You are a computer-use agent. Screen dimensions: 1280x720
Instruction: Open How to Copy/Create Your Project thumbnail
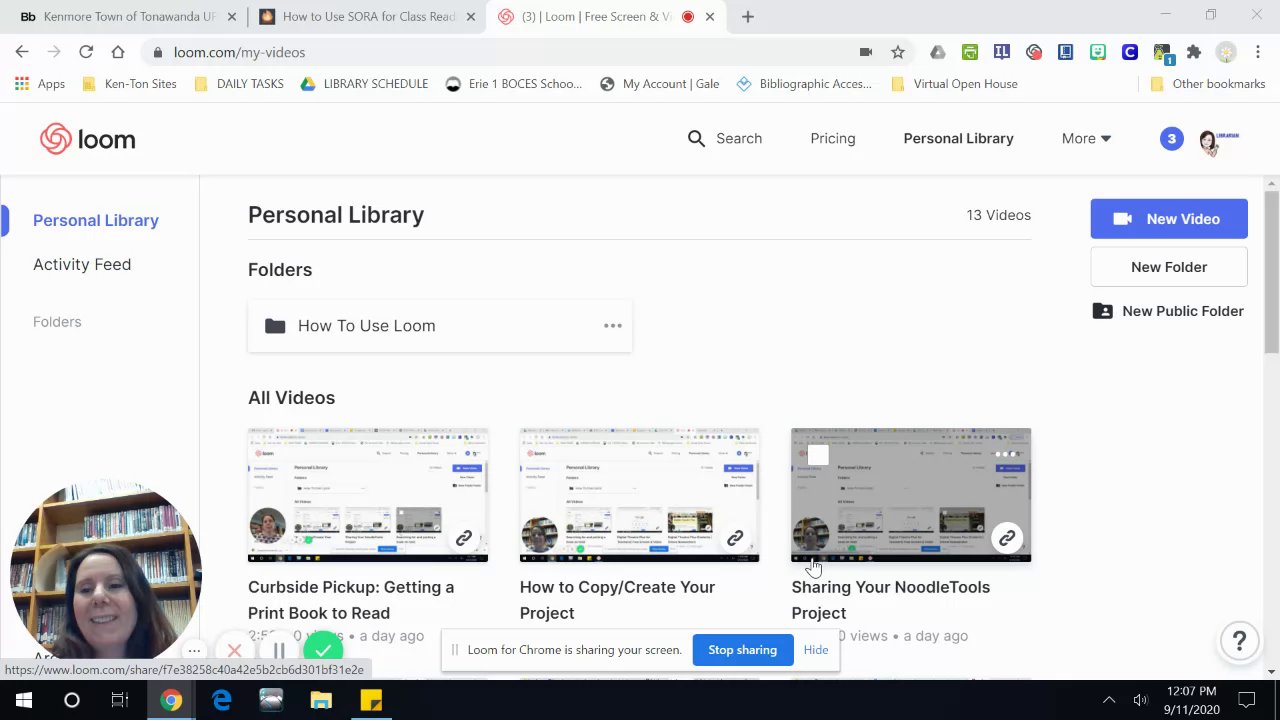639,495
